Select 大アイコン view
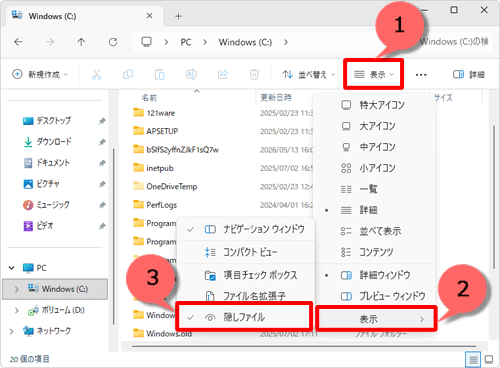Image resolution: width=500 pixels, height=368 pixels. [x=375, y=126]
